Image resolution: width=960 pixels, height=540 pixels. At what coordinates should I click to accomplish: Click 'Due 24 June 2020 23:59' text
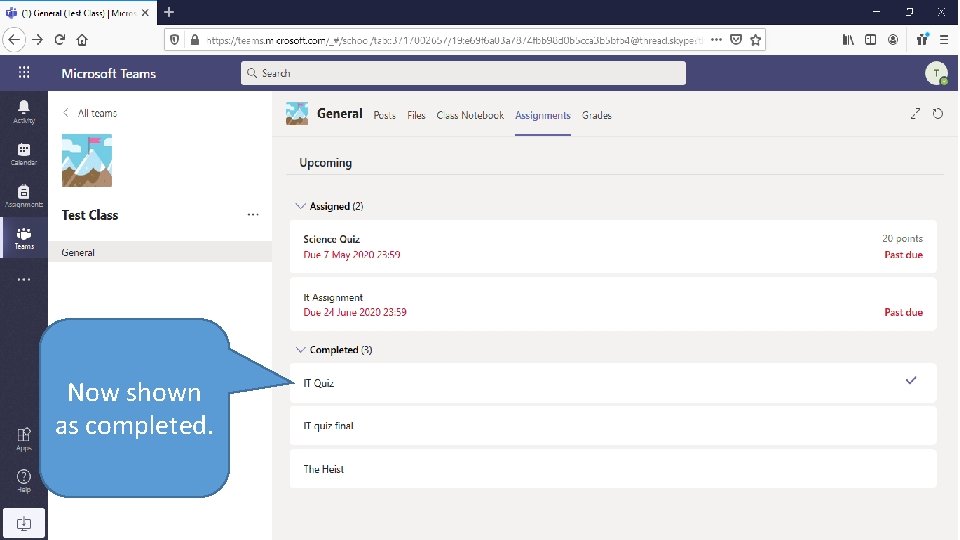pos(355,312)
